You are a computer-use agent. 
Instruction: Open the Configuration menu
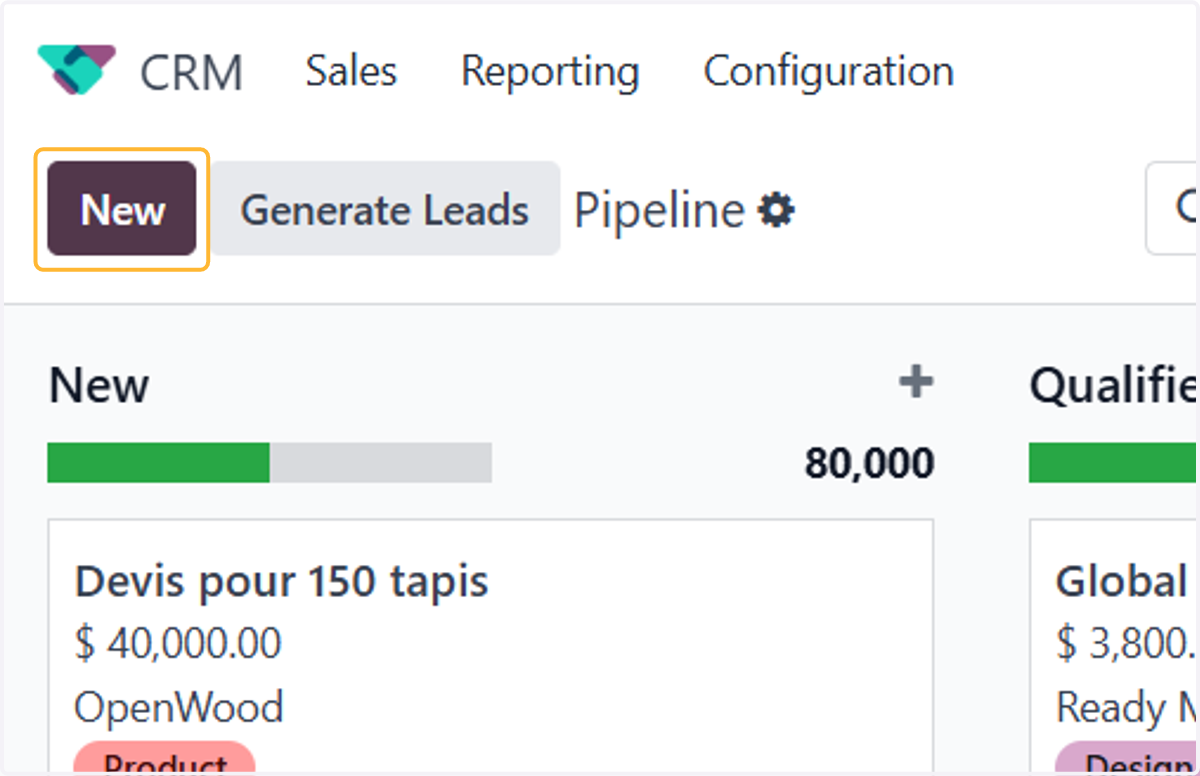pyautogui.click(x=828, y=72)
